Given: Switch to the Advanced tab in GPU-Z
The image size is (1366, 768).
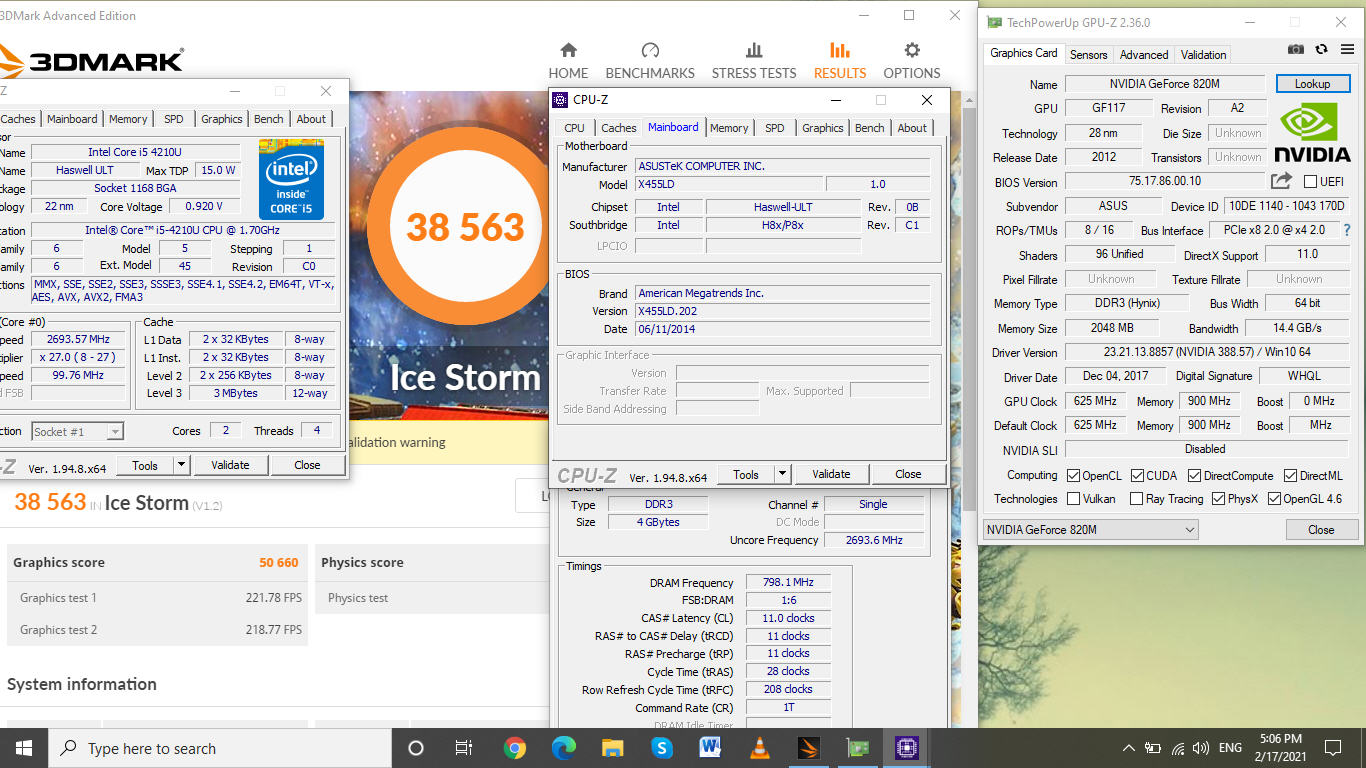Looking at the screenshot, I should [x=1144, y=55].
